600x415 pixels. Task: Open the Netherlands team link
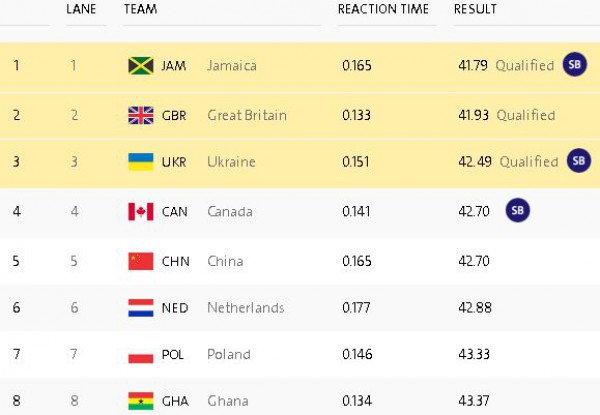pyautogui.click(x=246, y=308)
